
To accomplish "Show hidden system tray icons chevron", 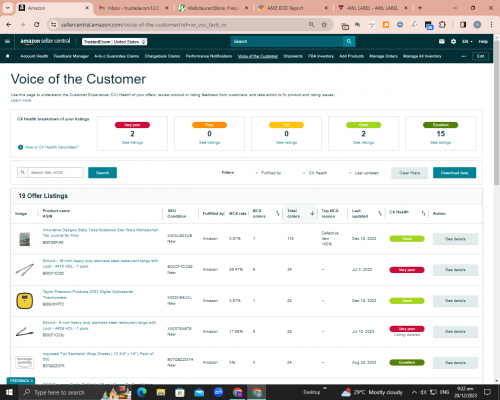I will (414, 392).
